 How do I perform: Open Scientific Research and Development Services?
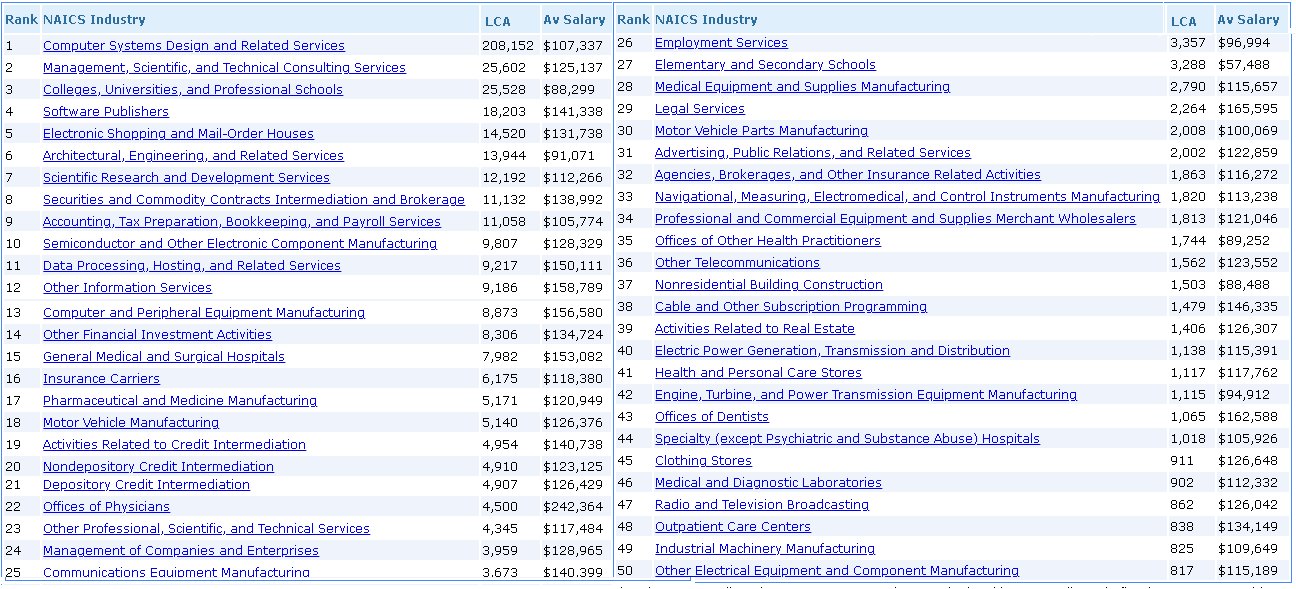(x=186, y=178)
